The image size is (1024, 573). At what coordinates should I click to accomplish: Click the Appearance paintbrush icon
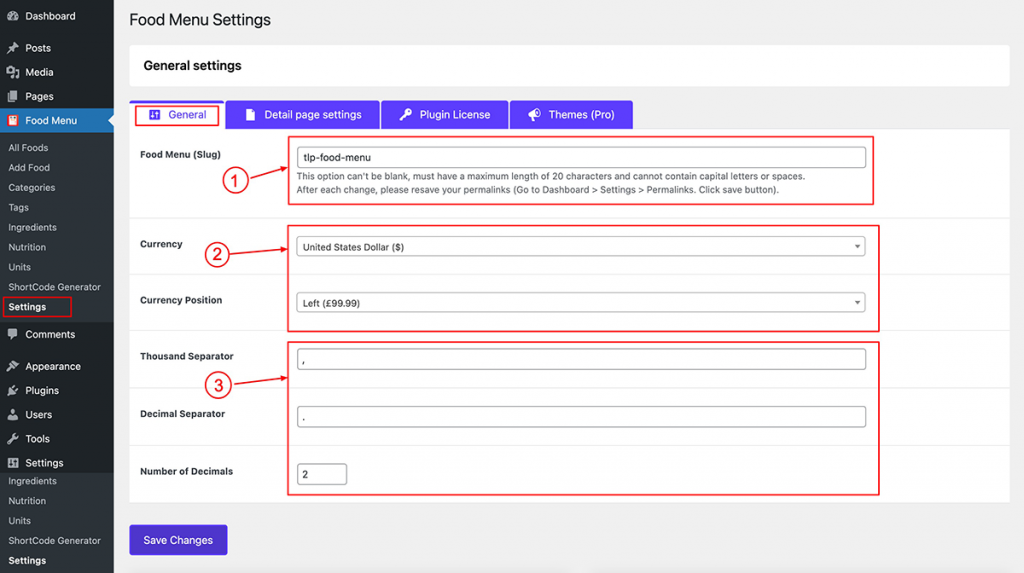[x=13, y=366]
